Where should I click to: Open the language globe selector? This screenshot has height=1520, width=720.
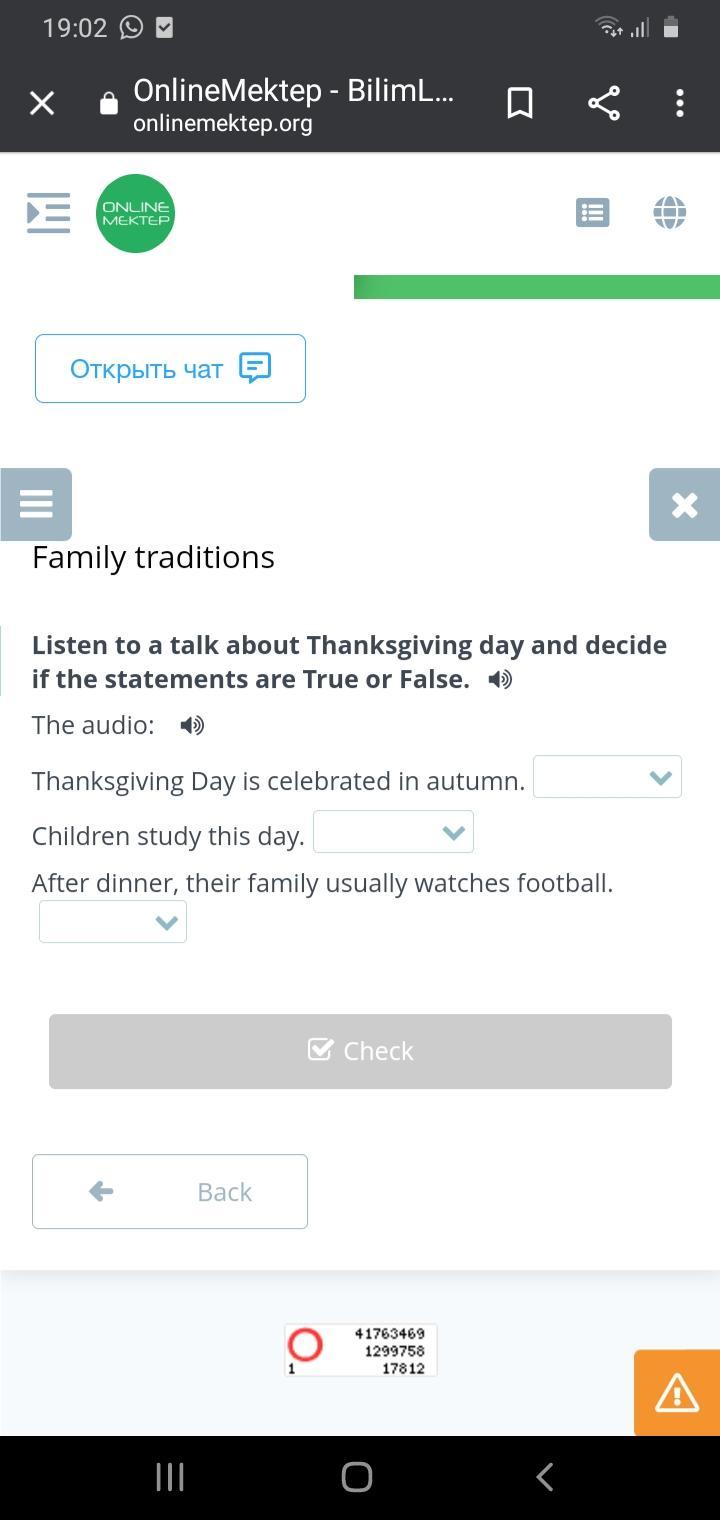pos(669,213)
